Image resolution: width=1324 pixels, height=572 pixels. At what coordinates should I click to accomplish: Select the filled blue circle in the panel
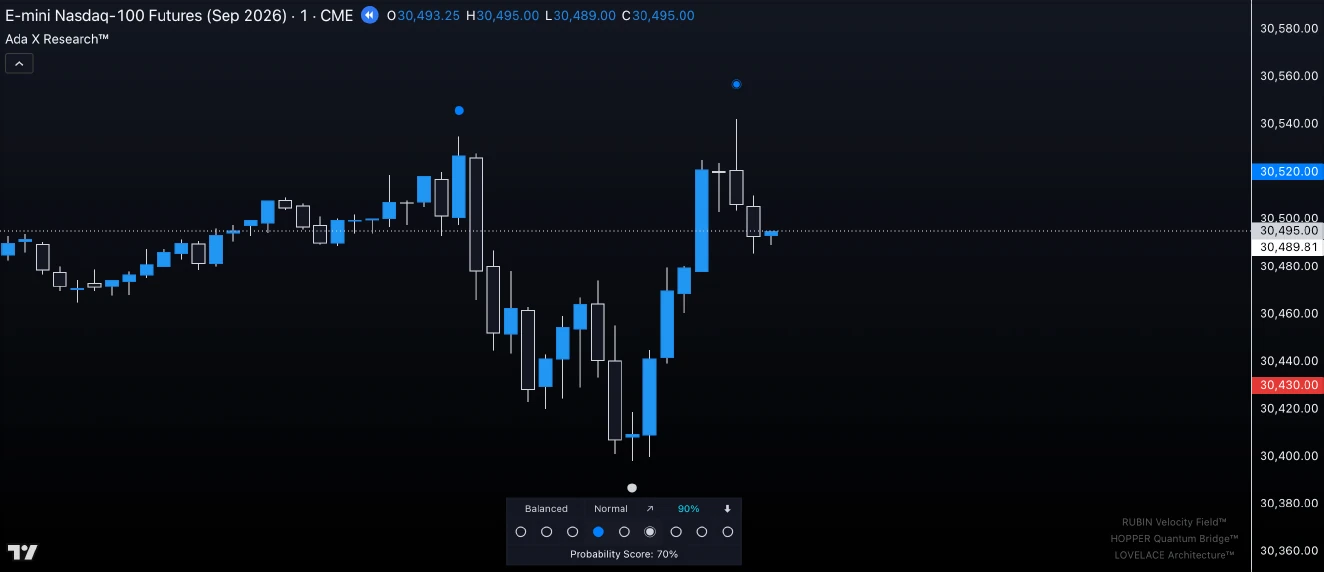pyautogui.click(x=598, y=532)
